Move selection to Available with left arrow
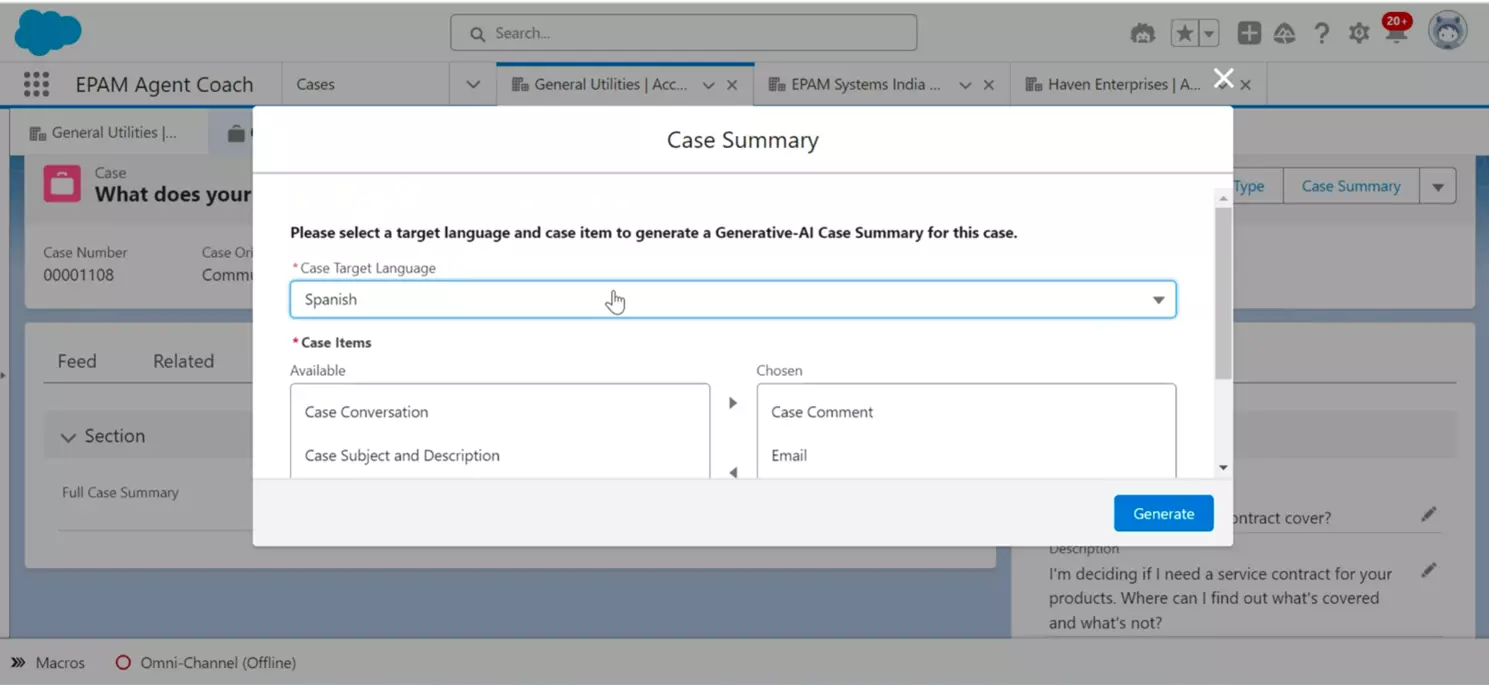The height and width of the screenshot is (685, 1489). [x=733, y=472]
